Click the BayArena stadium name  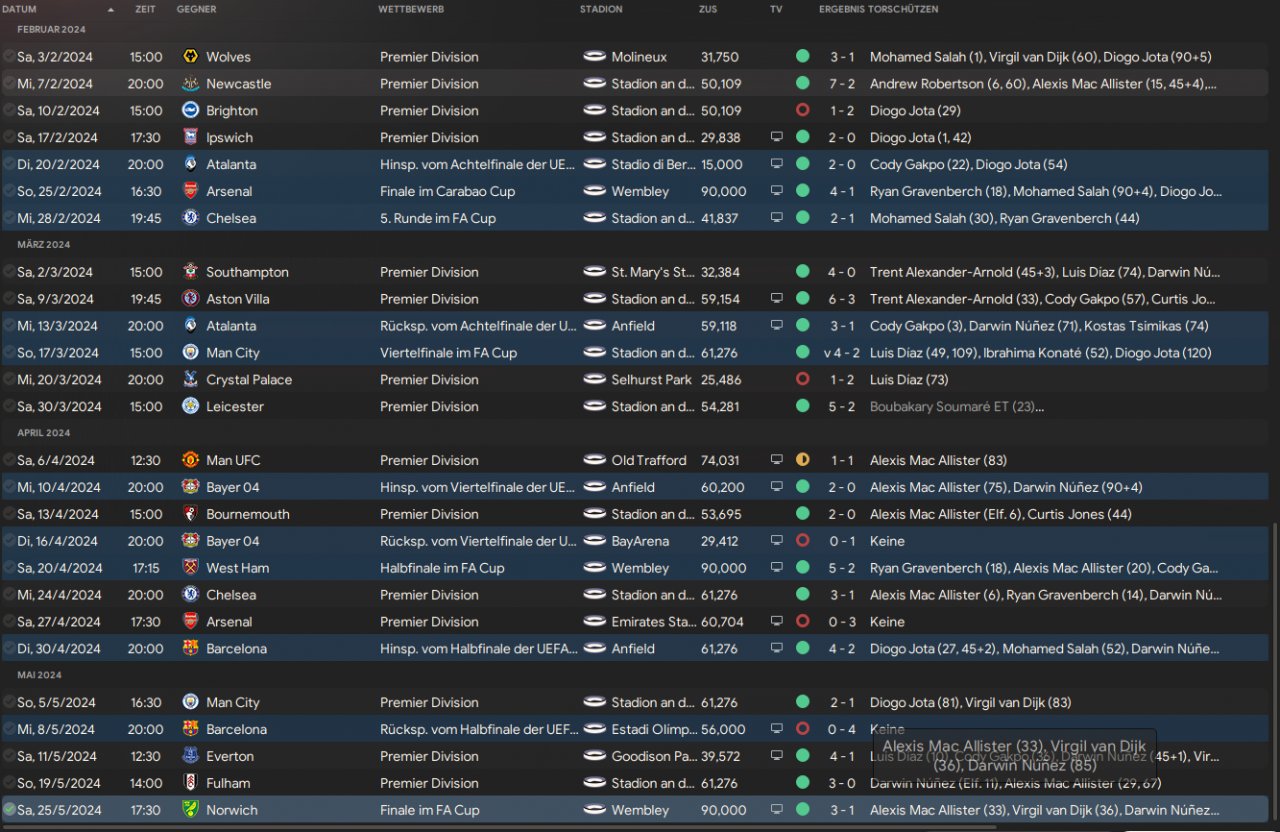(641, 541)
